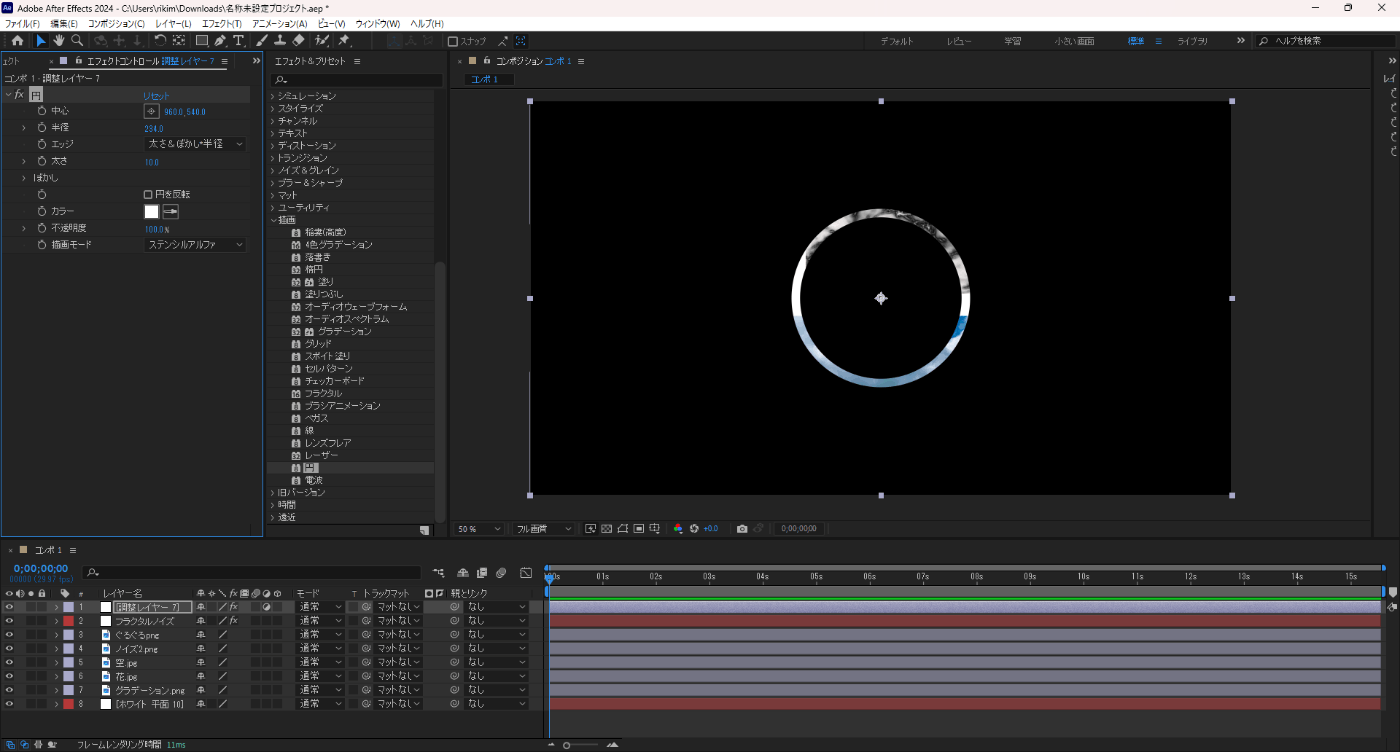1400x752 pixels.
Task: Hide the ぐるぐる.png layer
Action: tap(9, 635)
